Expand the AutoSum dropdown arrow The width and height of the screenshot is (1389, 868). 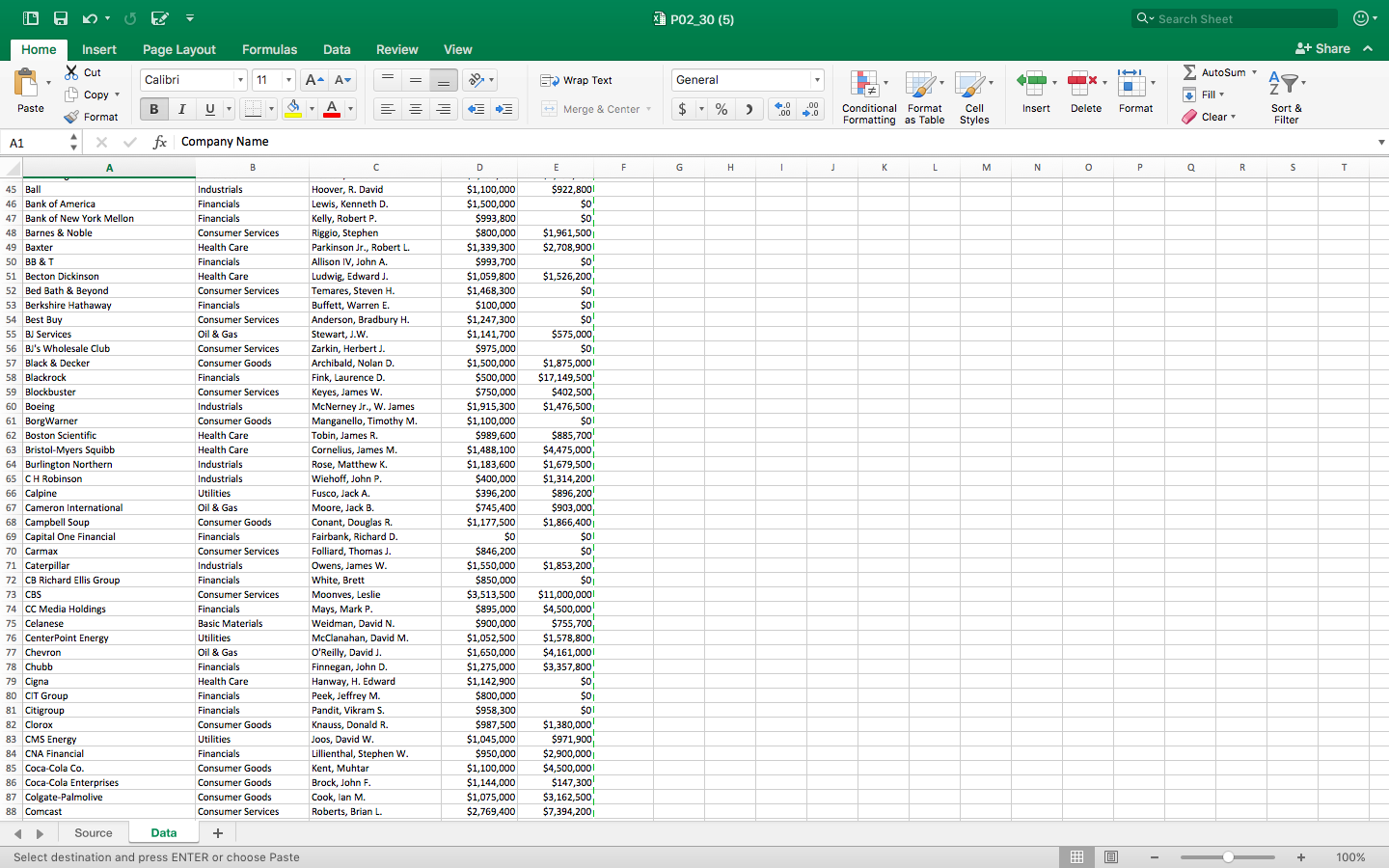point(1254,72)
